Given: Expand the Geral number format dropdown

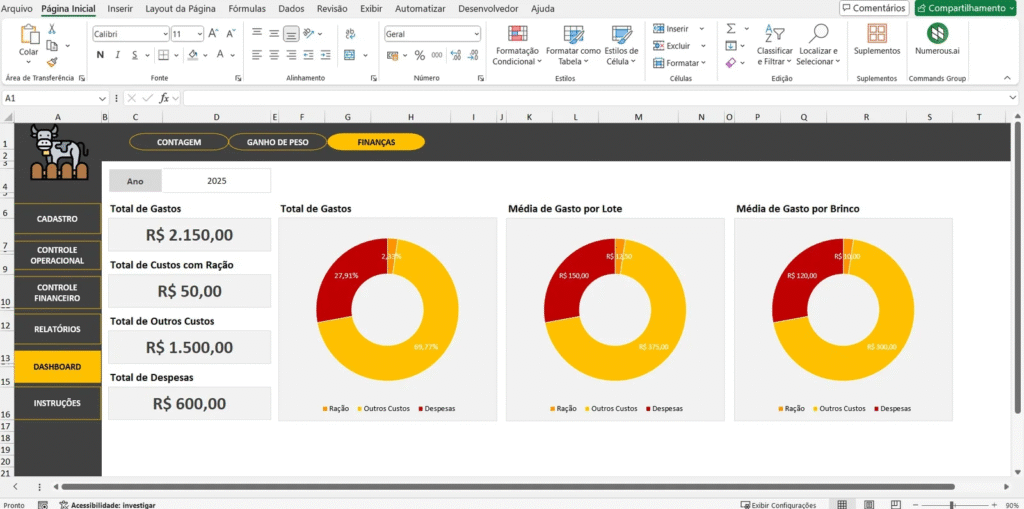Looking at the screenshot, I should (476, 34).
